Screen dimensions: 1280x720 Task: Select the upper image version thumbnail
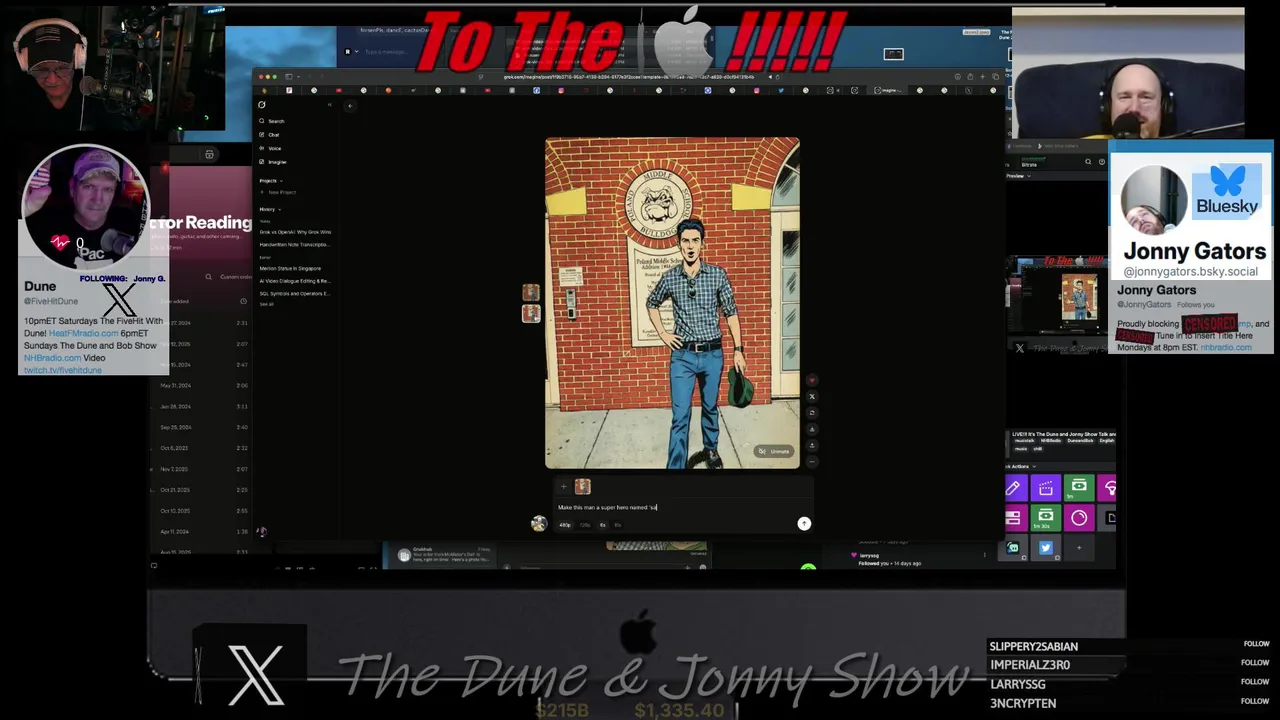coord(531,292)
